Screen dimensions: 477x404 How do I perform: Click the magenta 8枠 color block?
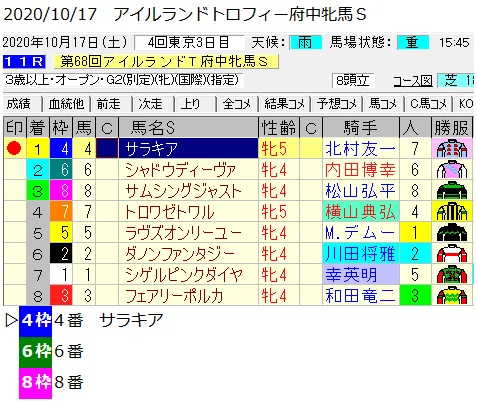35,383
